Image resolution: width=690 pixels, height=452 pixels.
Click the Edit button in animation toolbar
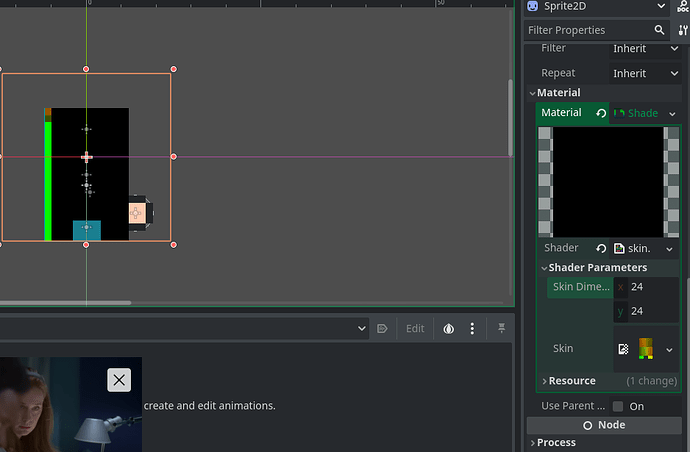pyautogui.click(x=415, y=328)
